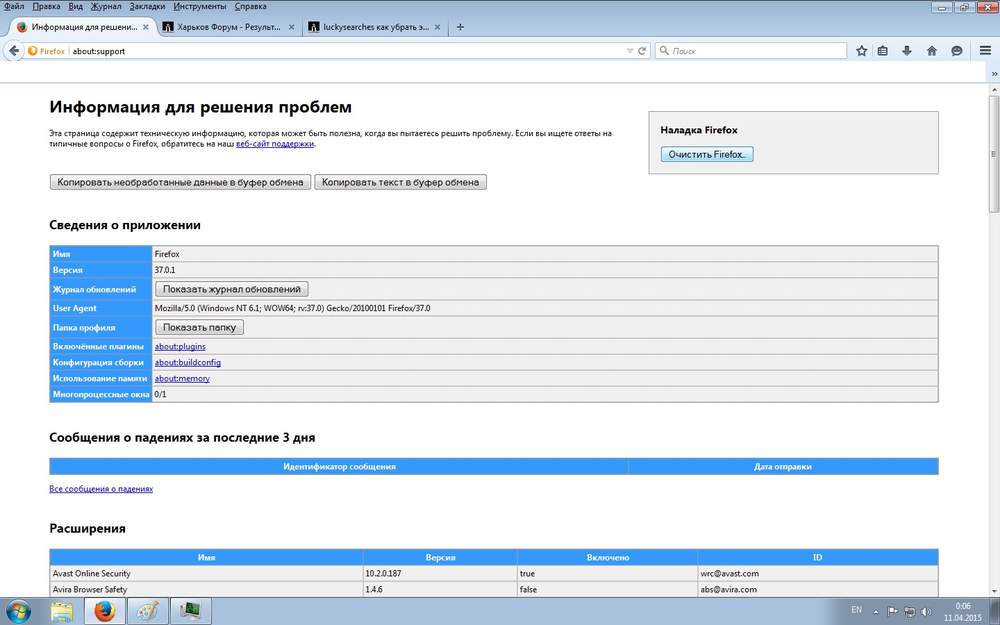1000x625 pixels.
Task: Switch to the Харьков Форум tab
Action: pos(228,27)
